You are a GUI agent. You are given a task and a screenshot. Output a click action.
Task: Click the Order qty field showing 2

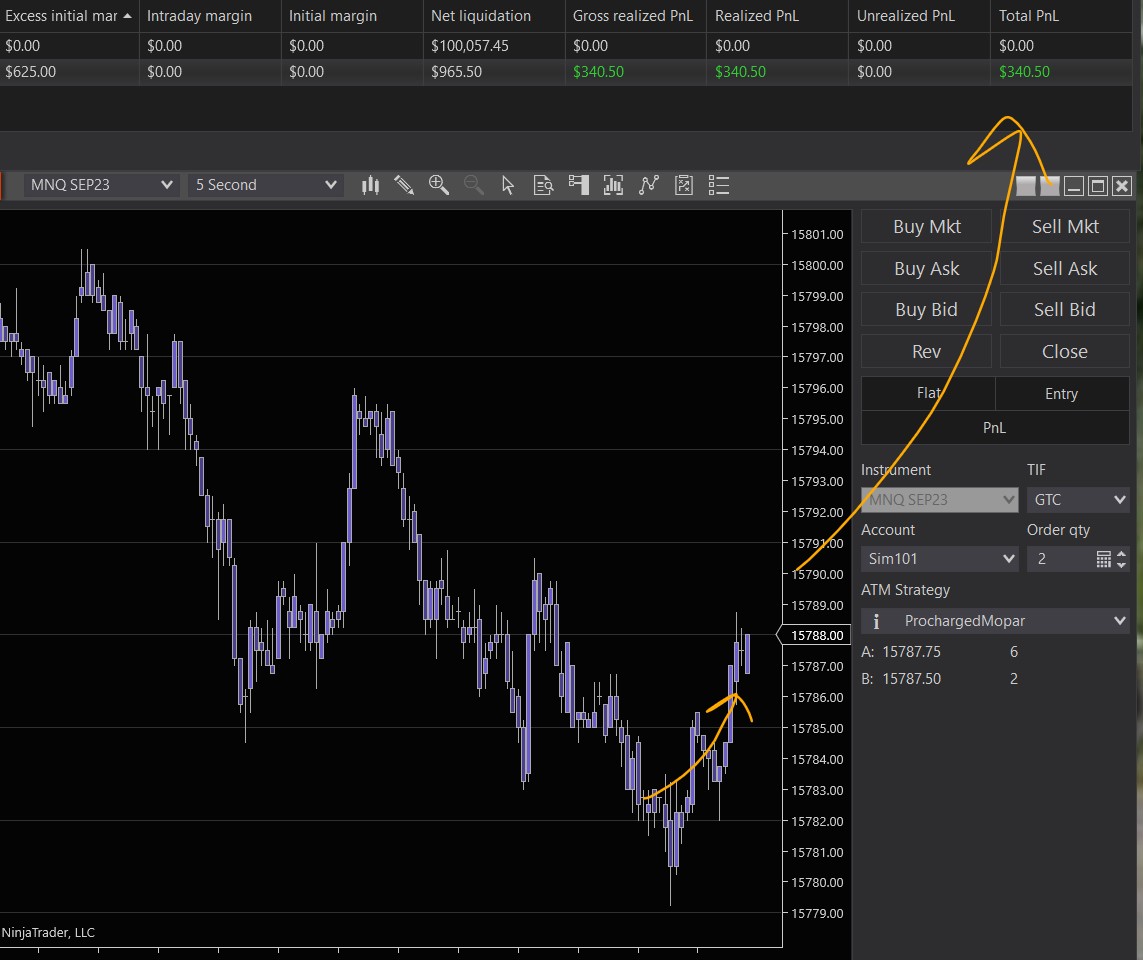pyautogui.click(x=1060, y=559)
